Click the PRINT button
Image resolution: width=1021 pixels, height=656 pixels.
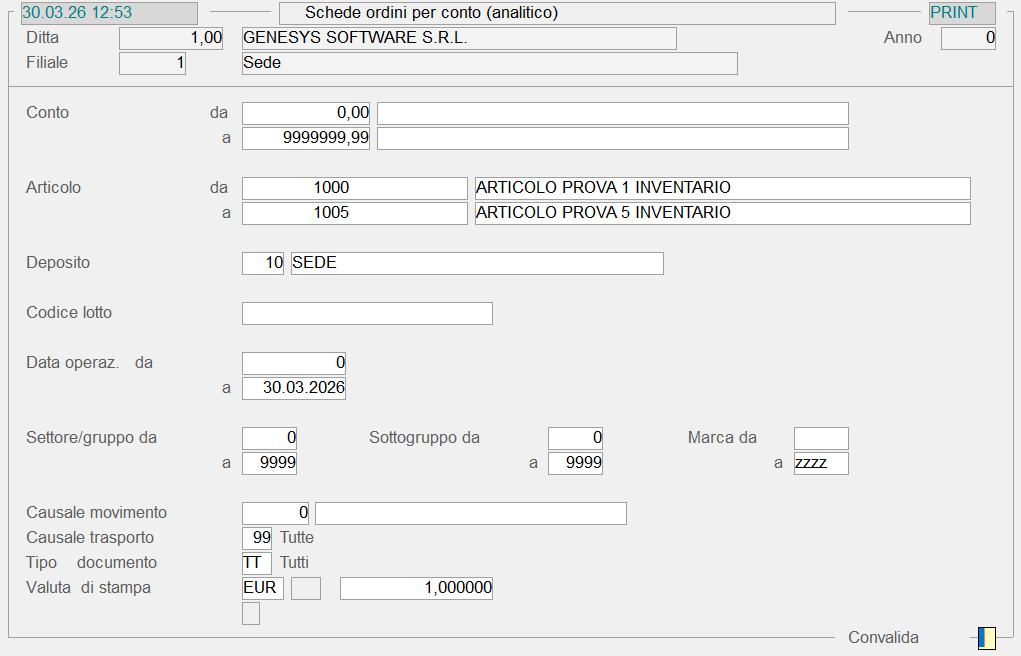click(x=961, y=13)
